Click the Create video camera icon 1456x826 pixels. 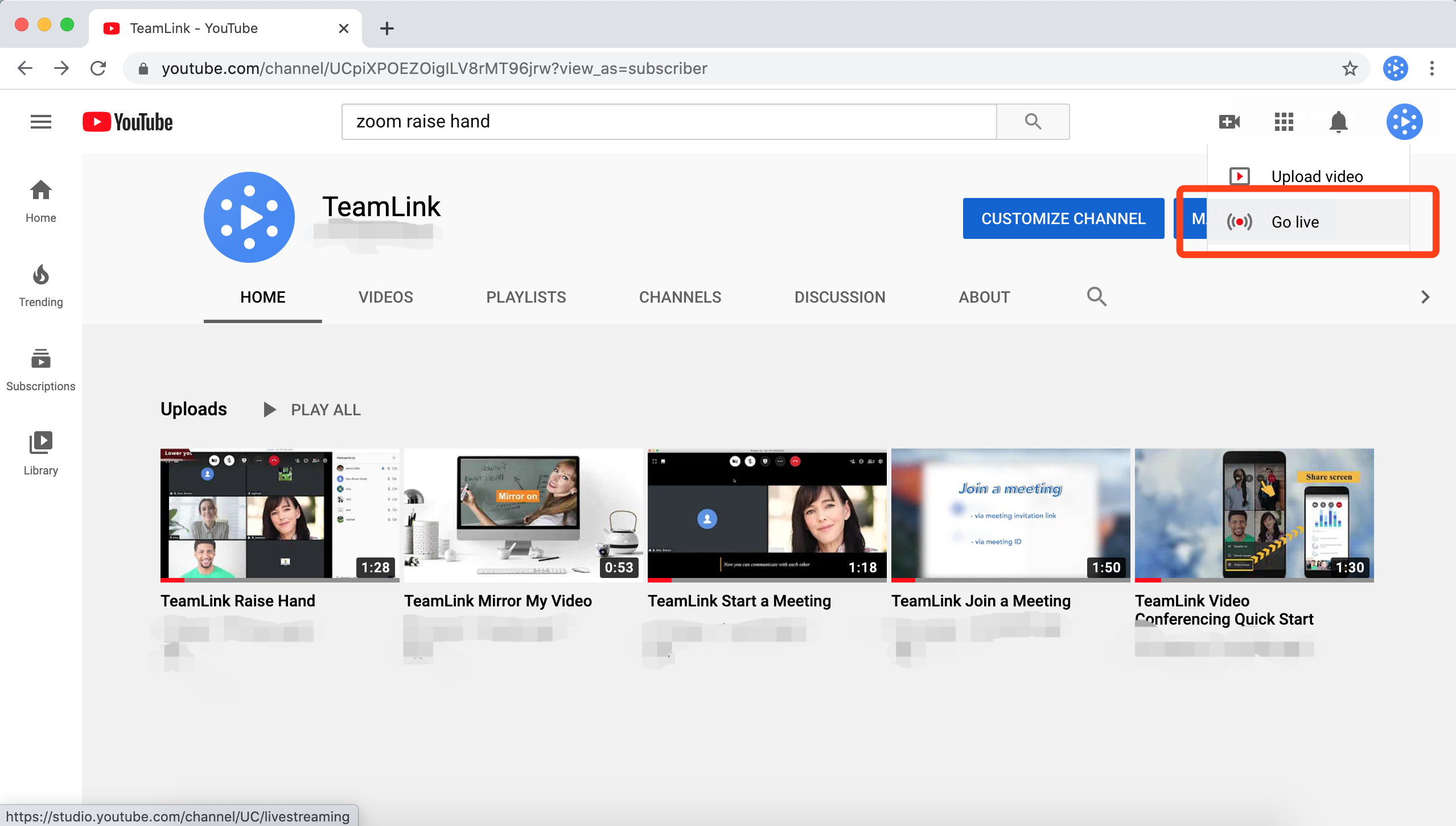coord(1229,122)
